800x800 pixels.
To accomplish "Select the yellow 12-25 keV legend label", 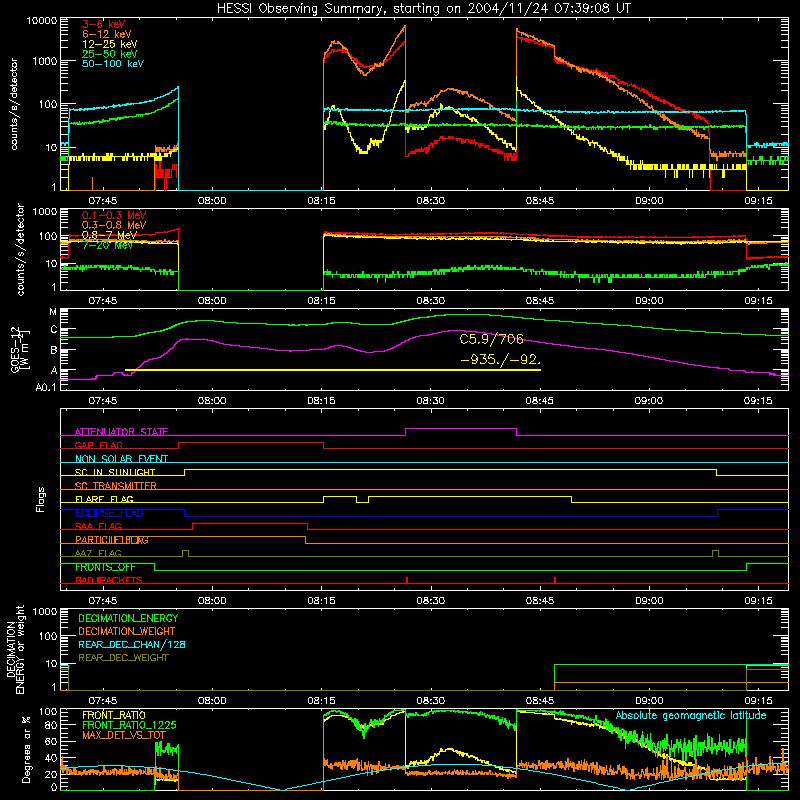I will pyautogui.click(x=110, y=44).
